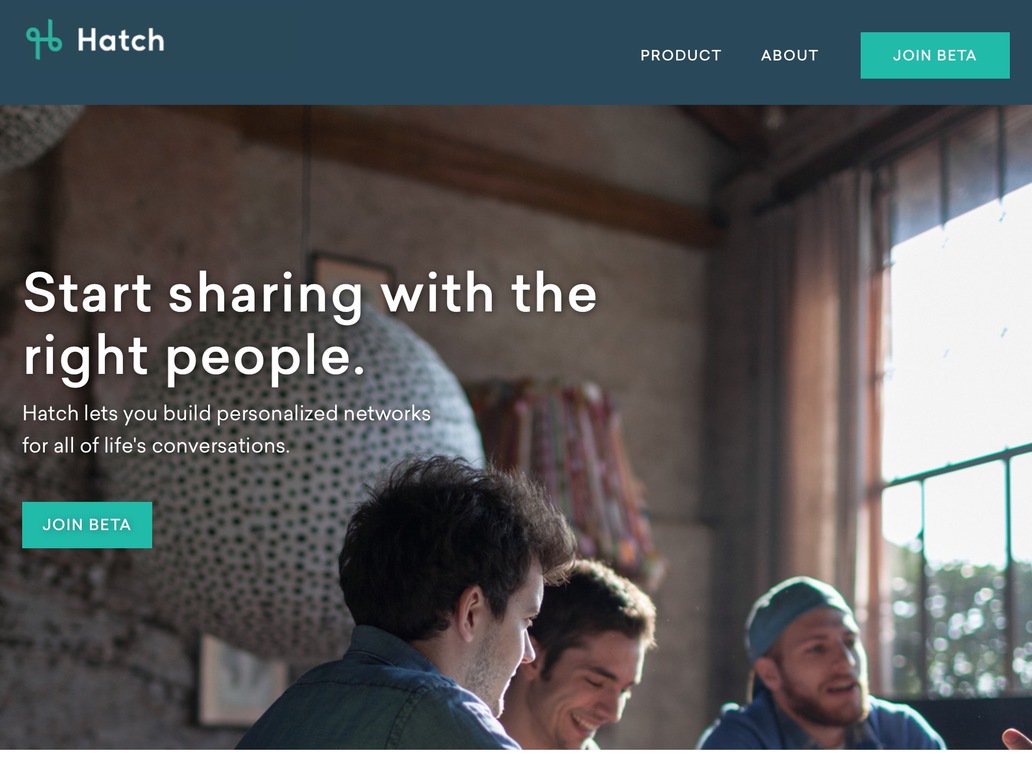
Task: Click the 'right people.' headline line
Action: point(194,357)
